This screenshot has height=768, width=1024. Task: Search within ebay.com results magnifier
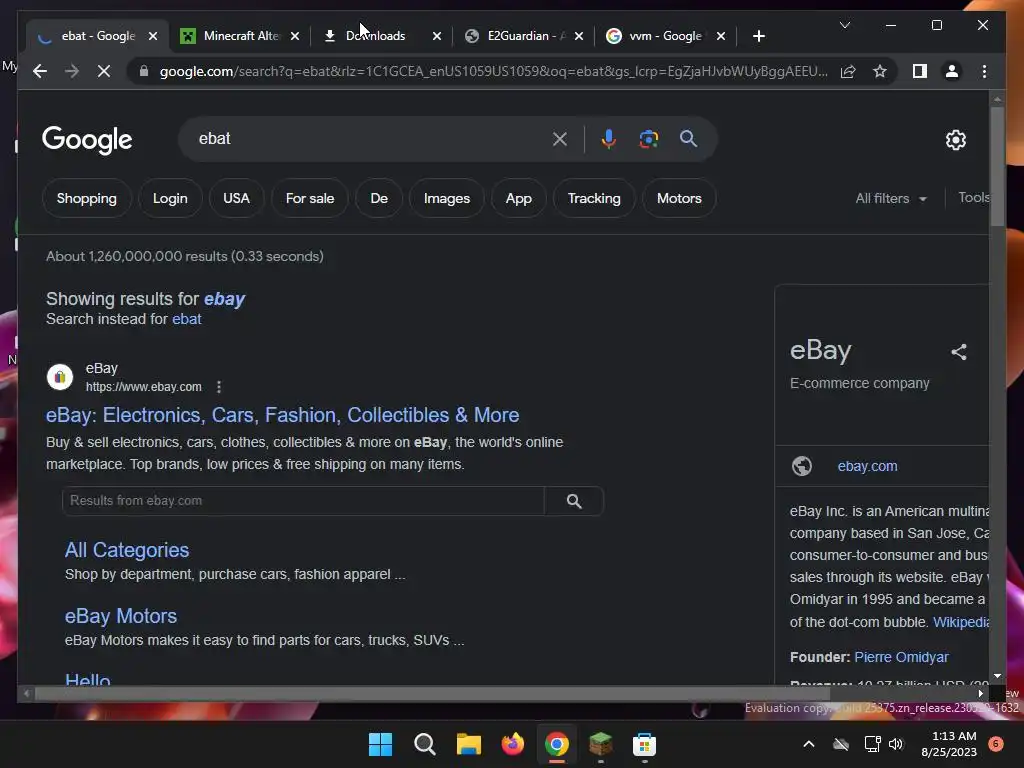coord(574,501)
